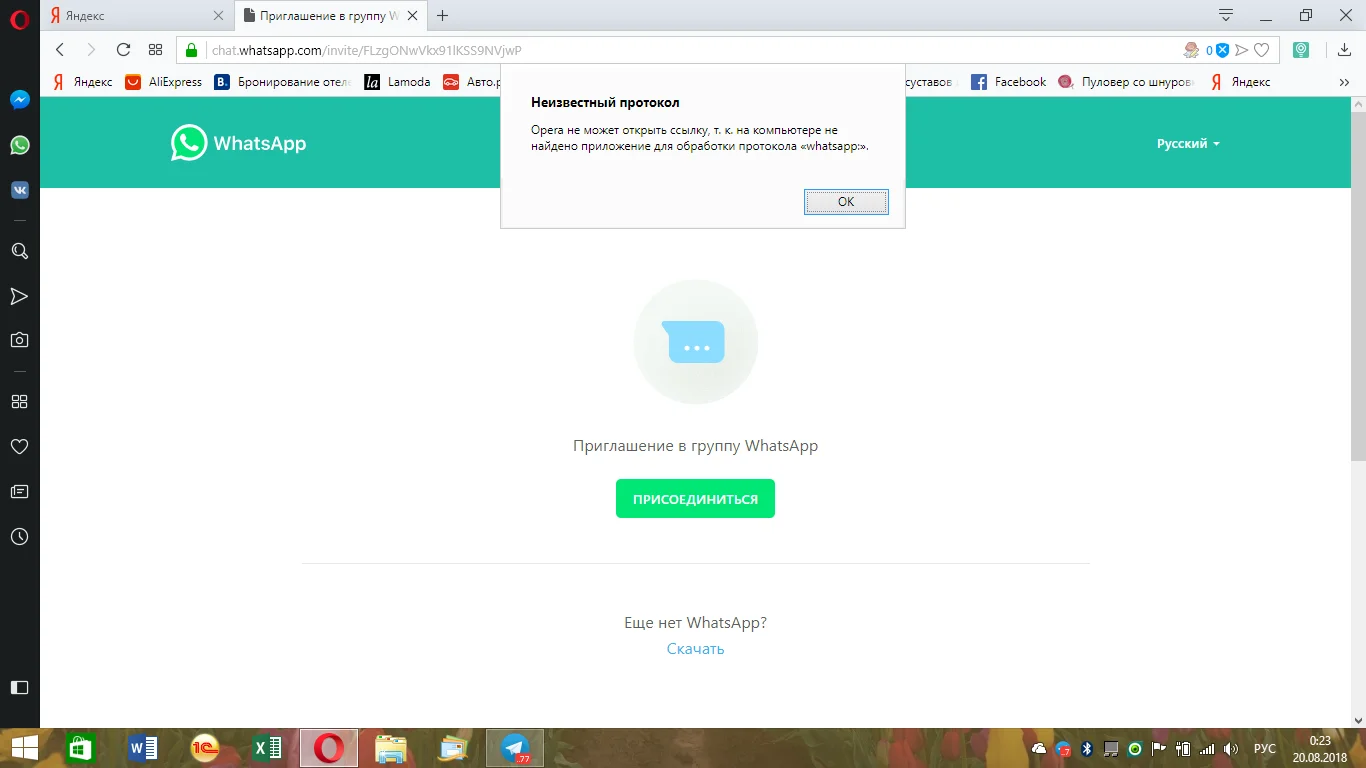Open the ad blocker shield icon
The image size is (1366, 768).
click(1222, 50)
